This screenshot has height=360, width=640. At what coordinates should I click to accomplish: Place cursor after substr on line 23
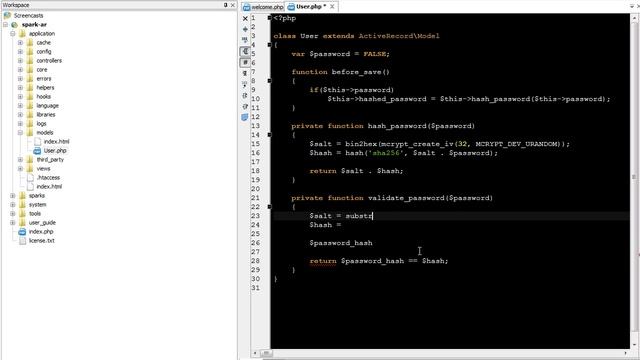click(x=373, y=216)
